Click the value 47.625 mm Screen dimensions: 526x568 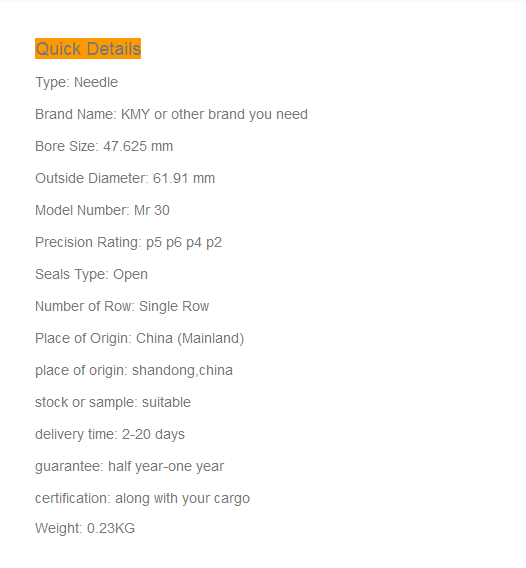[x=138, y=146]
